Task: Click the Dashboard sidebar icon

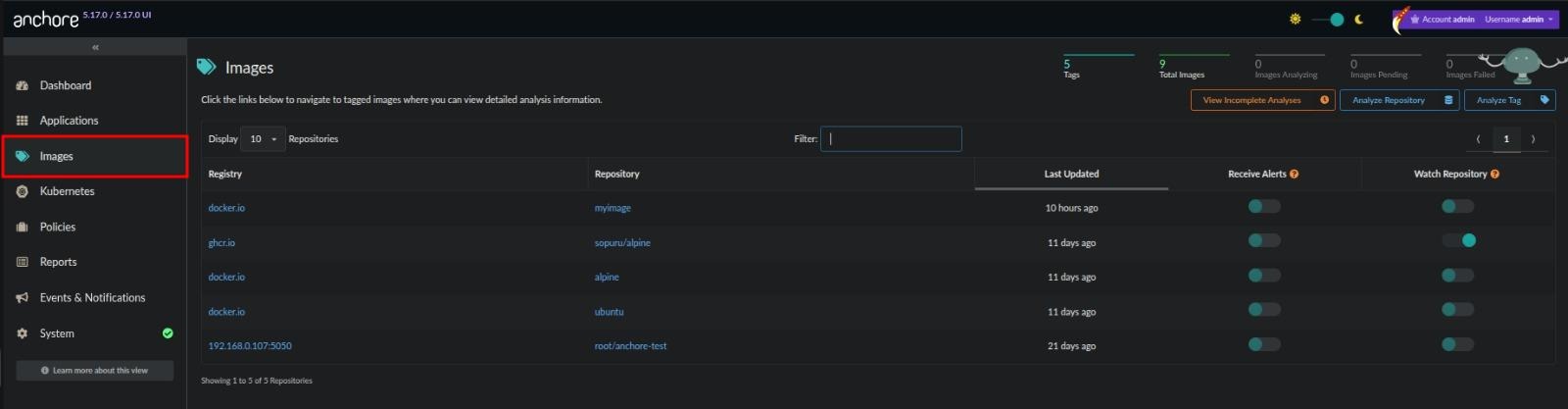Action: pyautogui.click(x=23, y=86)
